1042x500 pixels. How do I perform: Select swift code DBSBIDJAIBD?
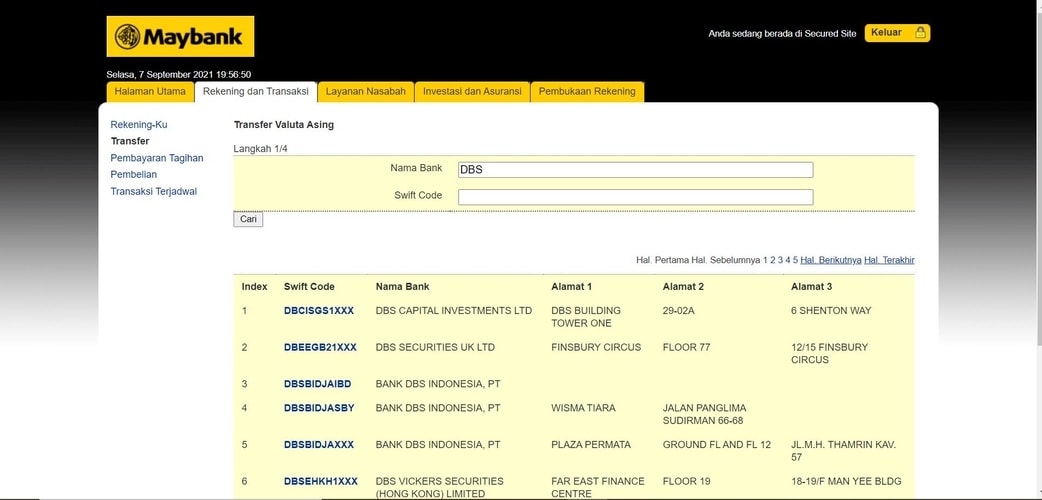click(317, 384)
